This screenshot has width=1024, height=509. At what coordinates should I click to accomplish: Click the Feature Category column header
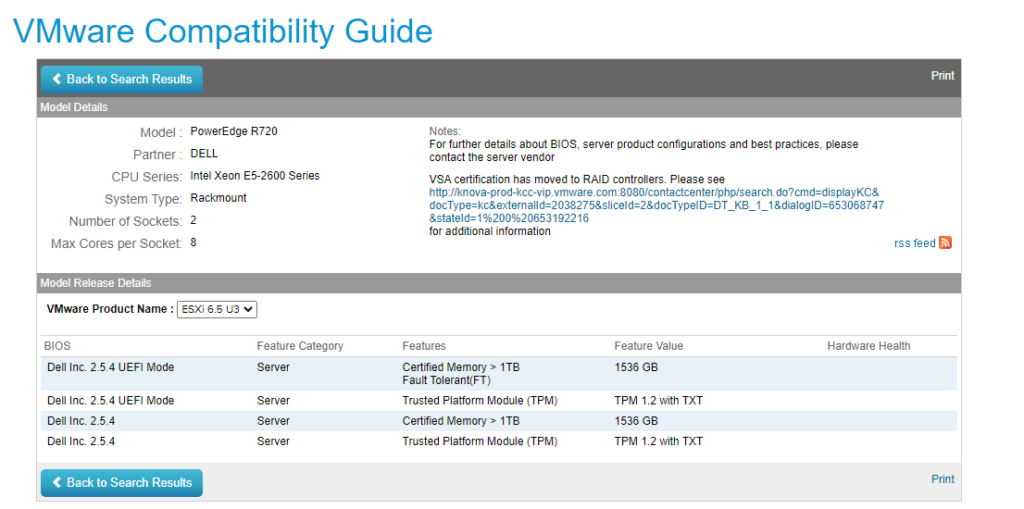[x=300, y=346]
